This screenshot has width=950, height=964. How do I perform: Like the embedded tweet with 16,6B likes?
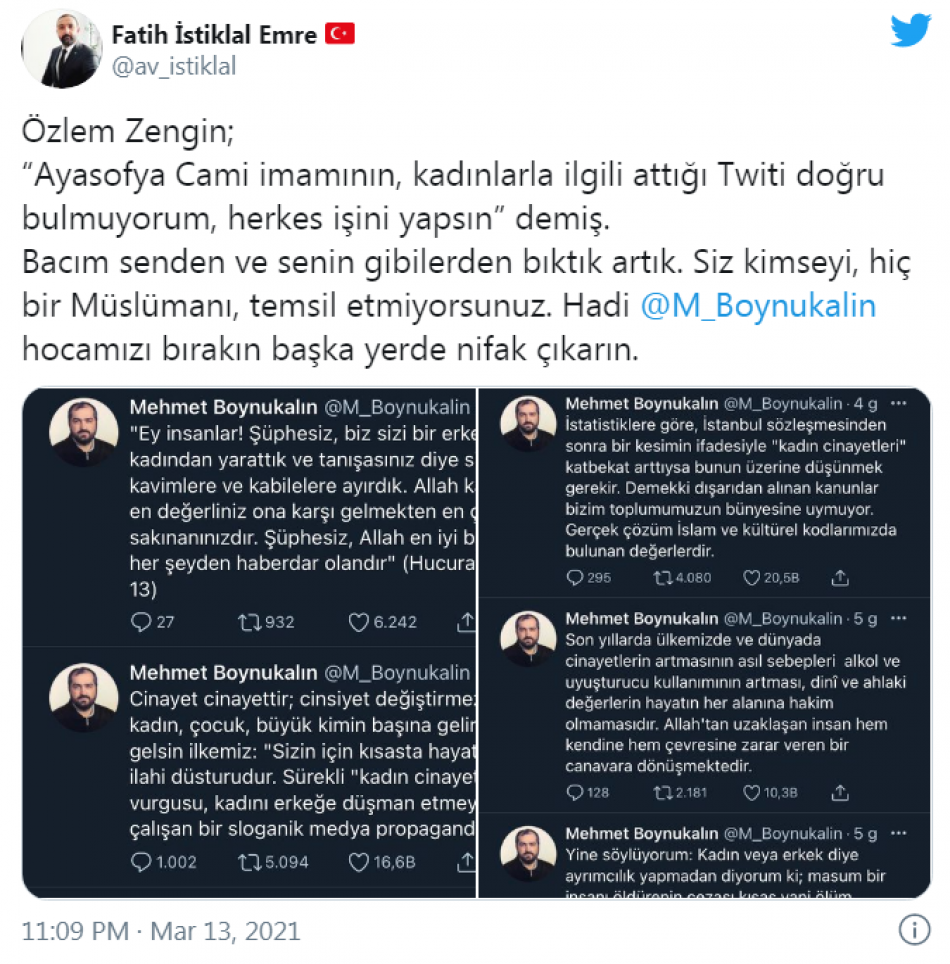pos(358,862)
